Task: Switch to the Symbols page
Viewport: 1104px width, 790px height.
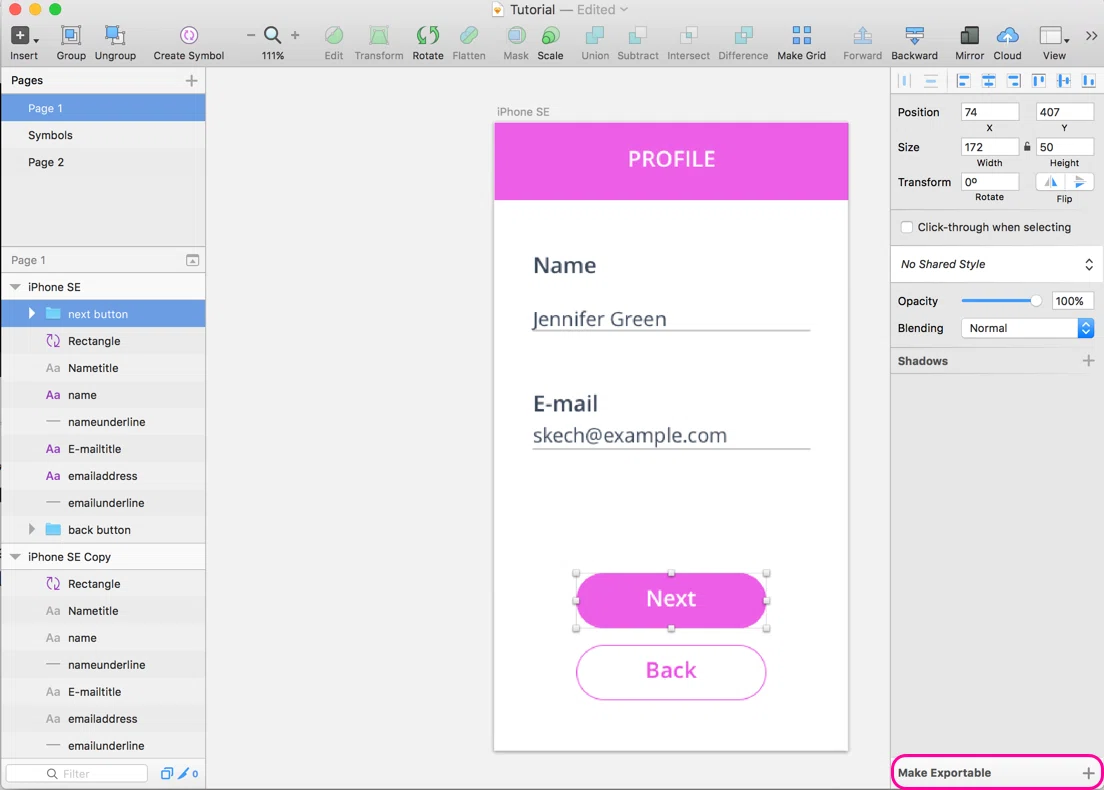Action: tap(103, 135)
